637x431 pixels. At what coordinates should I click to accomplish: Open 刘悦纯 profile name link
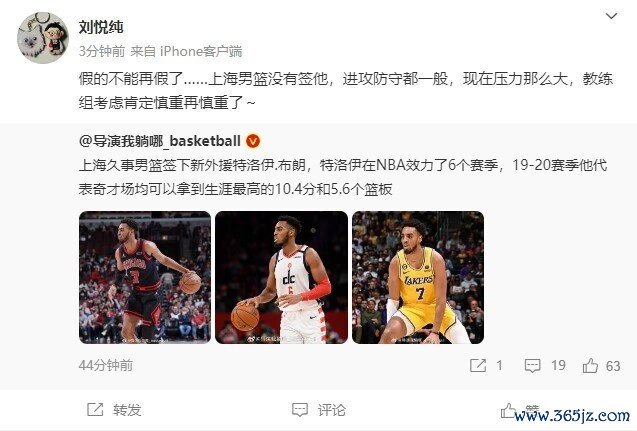101,27
